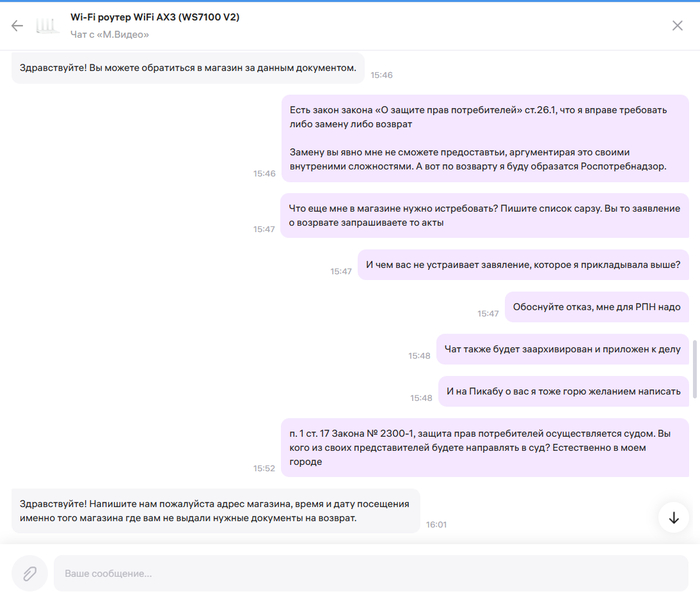Click the message 'Чат также будет заархивирован'
Viewport: 700px width, 603px height.
click(562, 349)
